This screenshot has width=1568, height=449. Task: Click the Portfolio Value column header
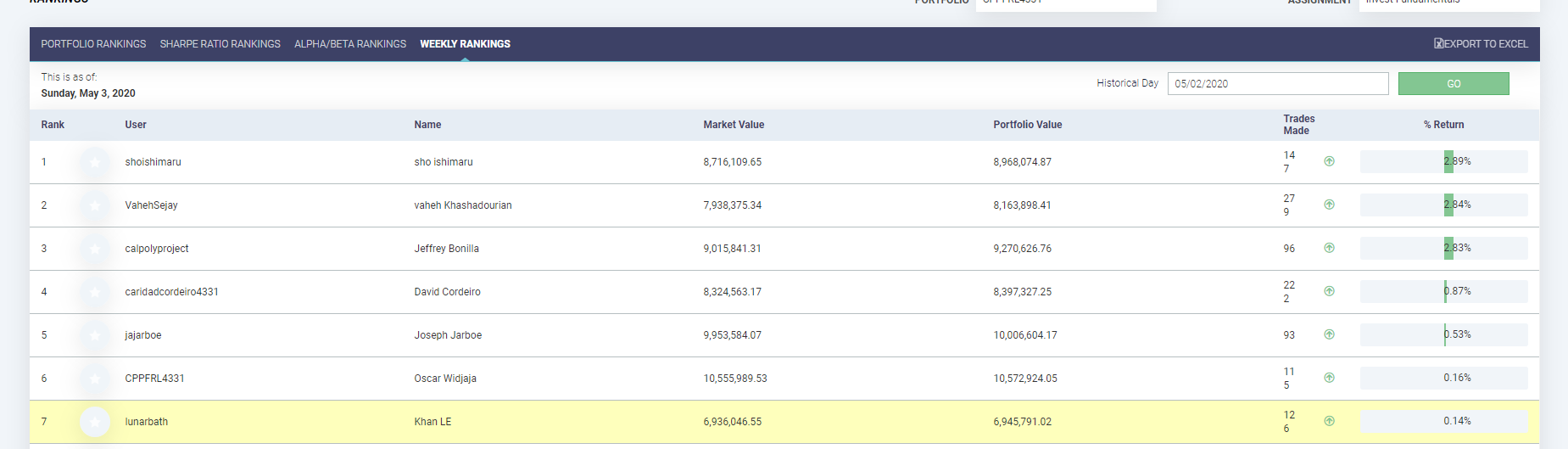point(1027,125)
